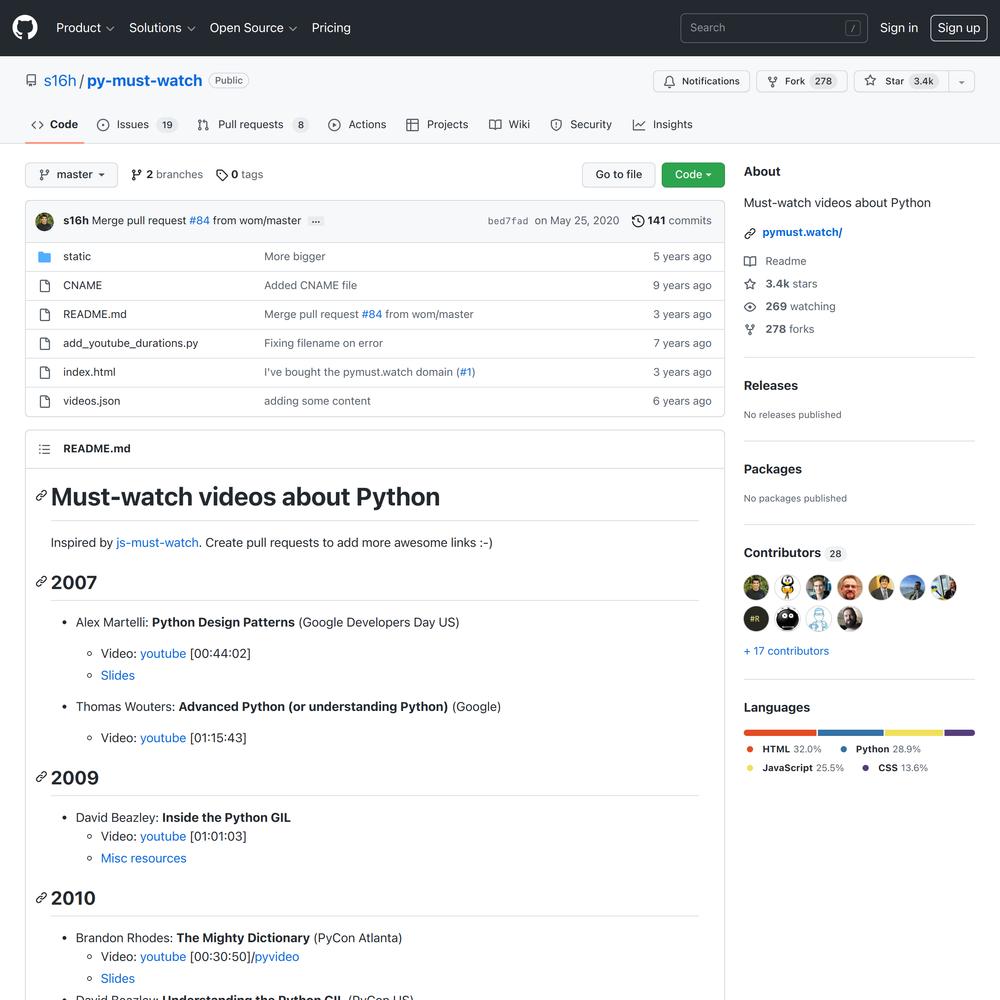Open the master branch selector
The height and width of the screenshot is (1000, 1000).
coord(71,175)
